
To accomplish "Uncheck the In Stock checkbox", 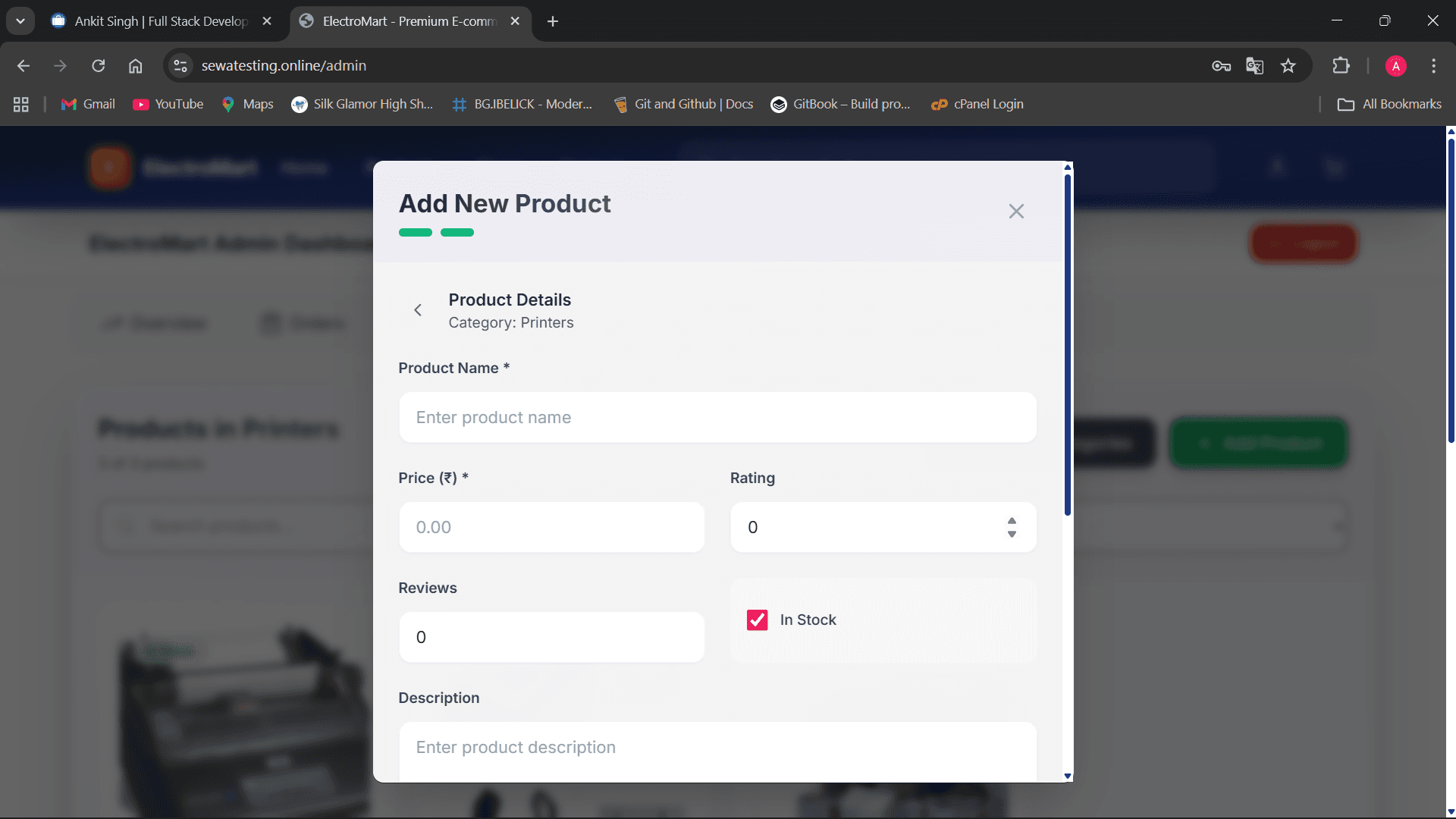I will pos(757,620).
